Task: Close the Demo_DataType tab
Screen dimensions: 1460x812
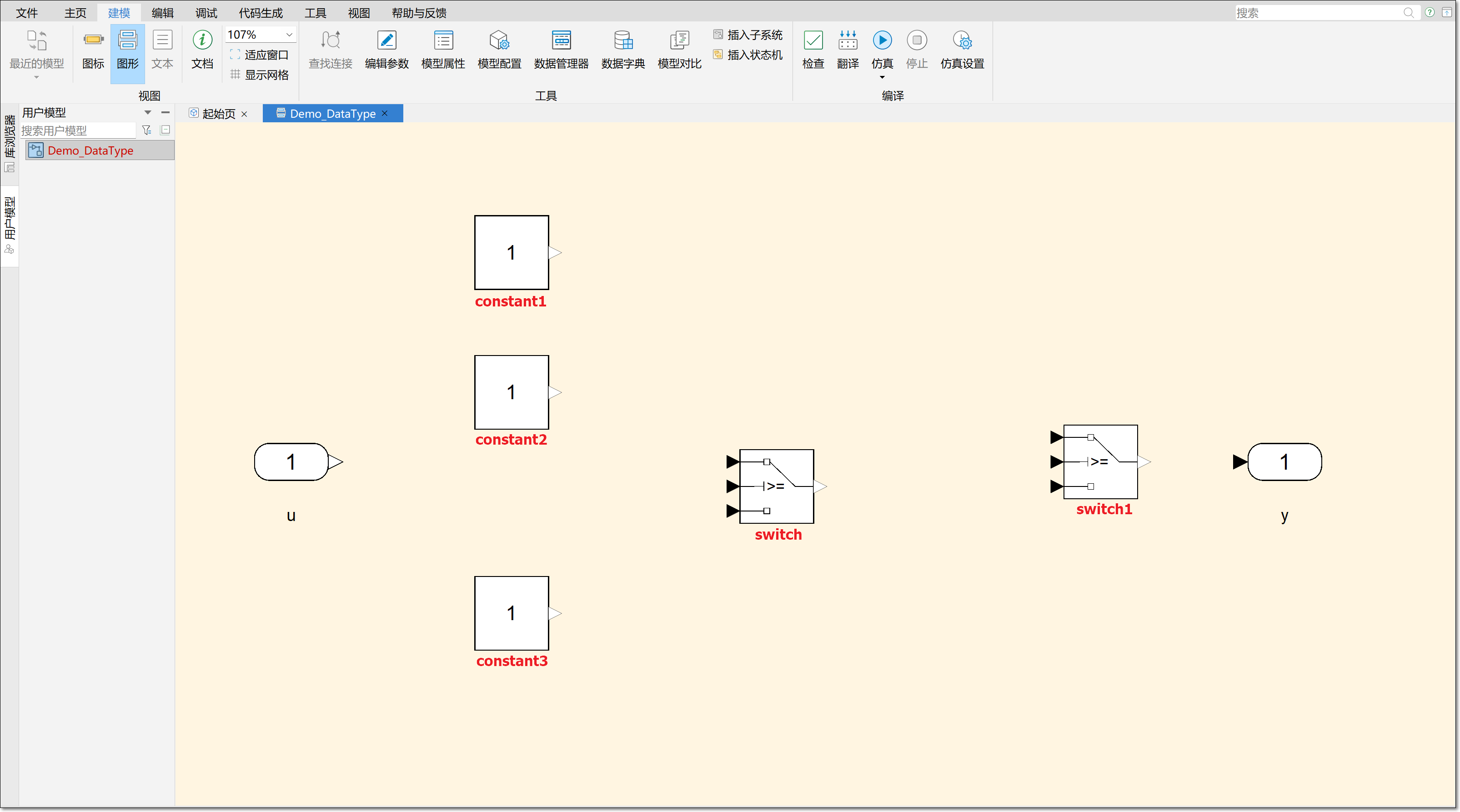Action: click(386, 113)
